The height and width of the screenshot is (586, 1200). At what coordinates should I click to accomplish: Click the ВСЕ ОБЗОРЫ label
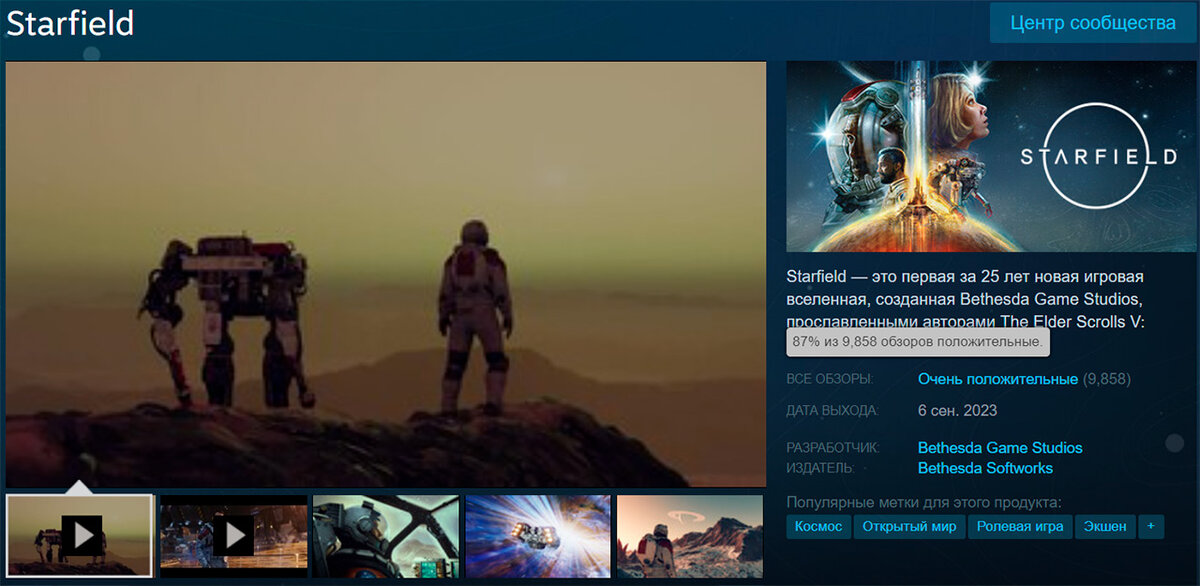[x=830, y=380]
